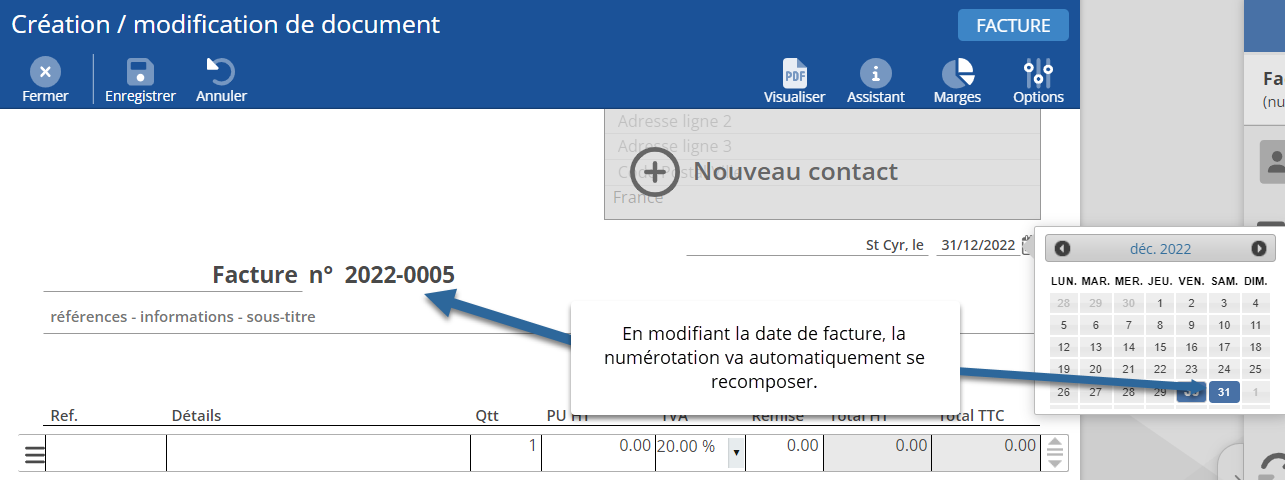Viewport: 1285px width, 480px height.
Task: Click the hamburger menu on the invoice line
Action: click(35, 454)
